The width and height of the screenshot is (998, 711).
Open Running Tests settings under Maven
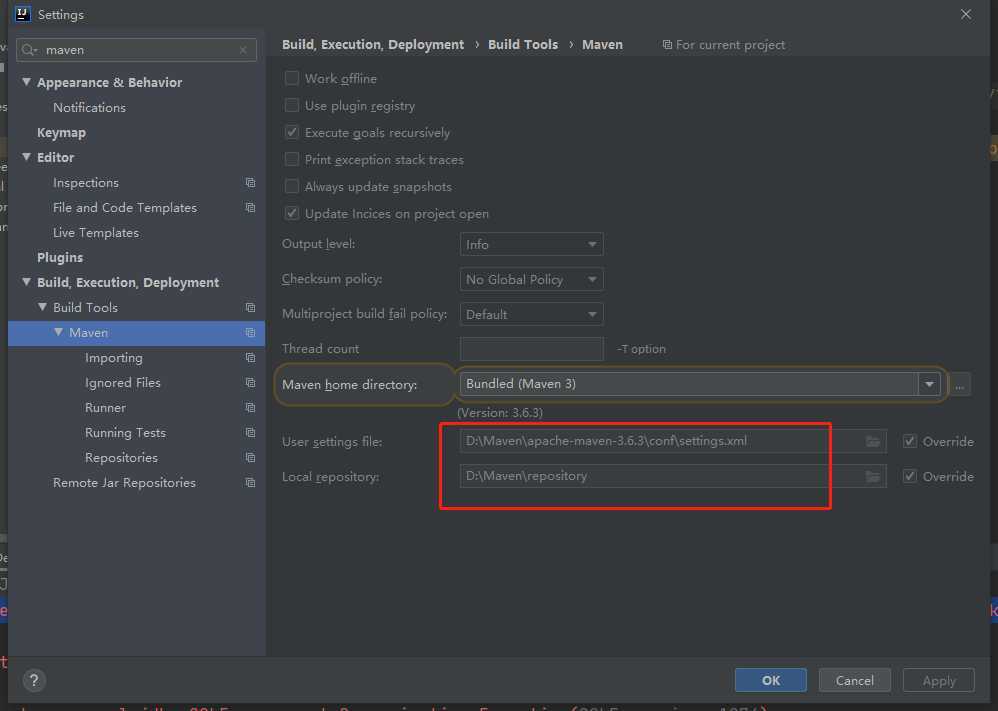125,433
